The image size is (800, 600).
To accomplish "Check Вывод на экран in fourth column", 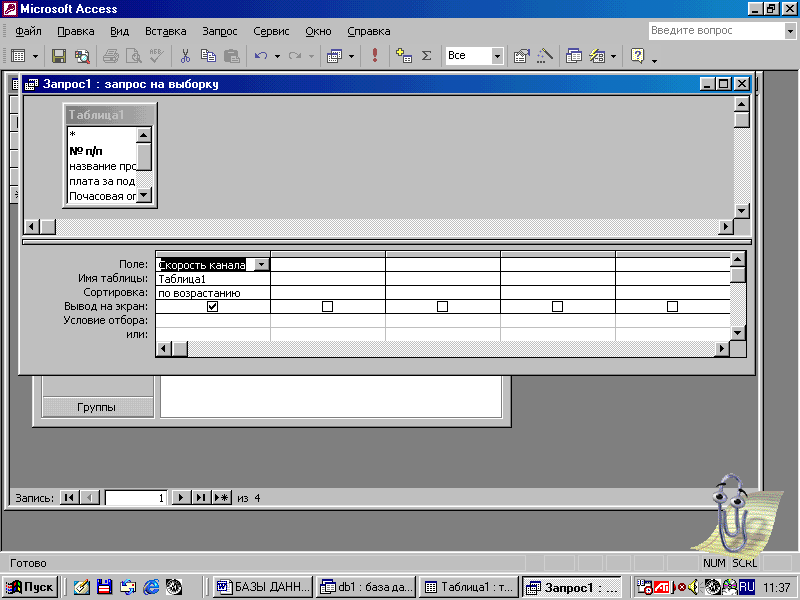I will pos(558,306).
